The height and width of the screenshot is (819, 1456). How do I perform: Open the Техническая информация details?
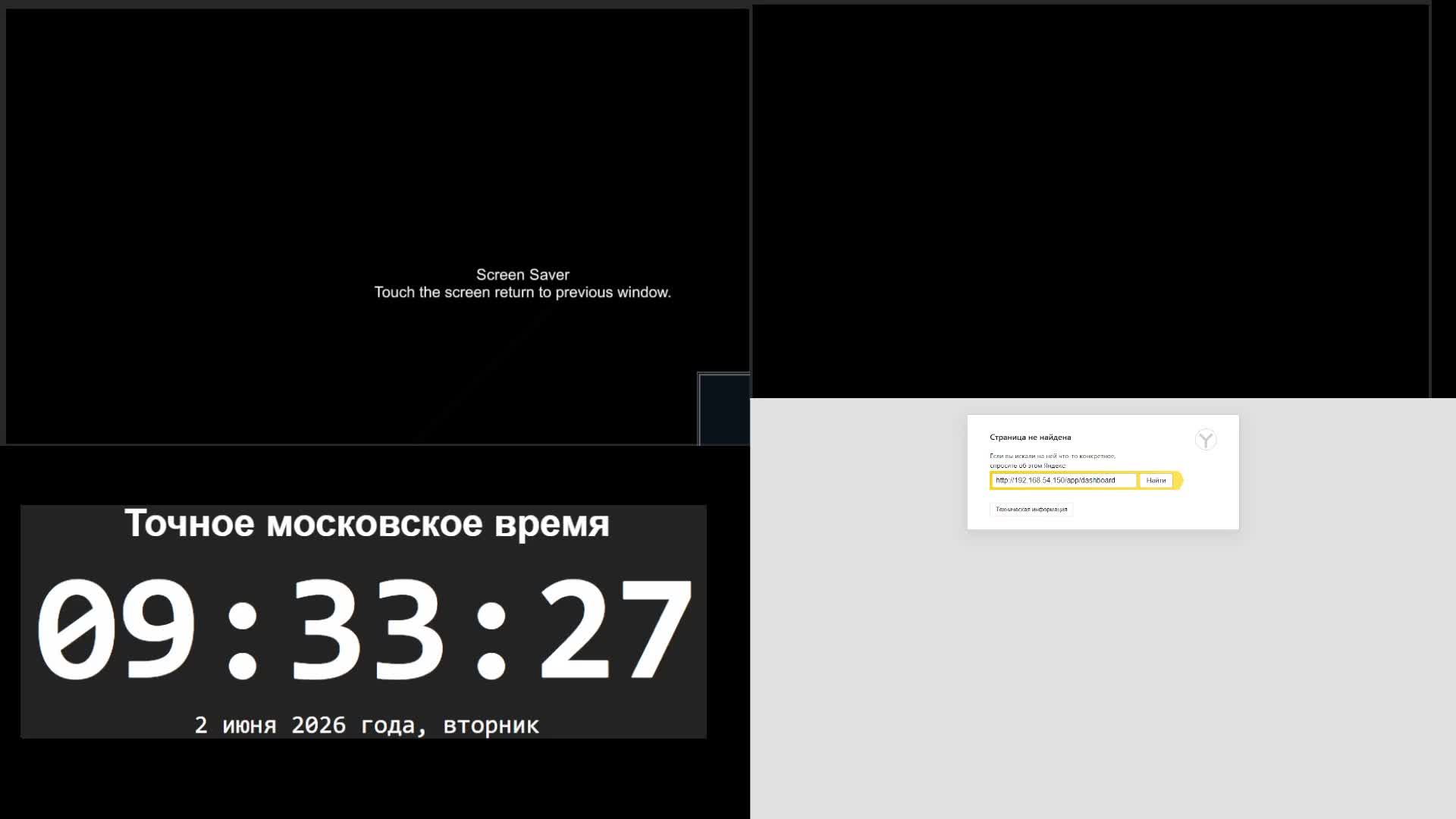(1031, 510)
